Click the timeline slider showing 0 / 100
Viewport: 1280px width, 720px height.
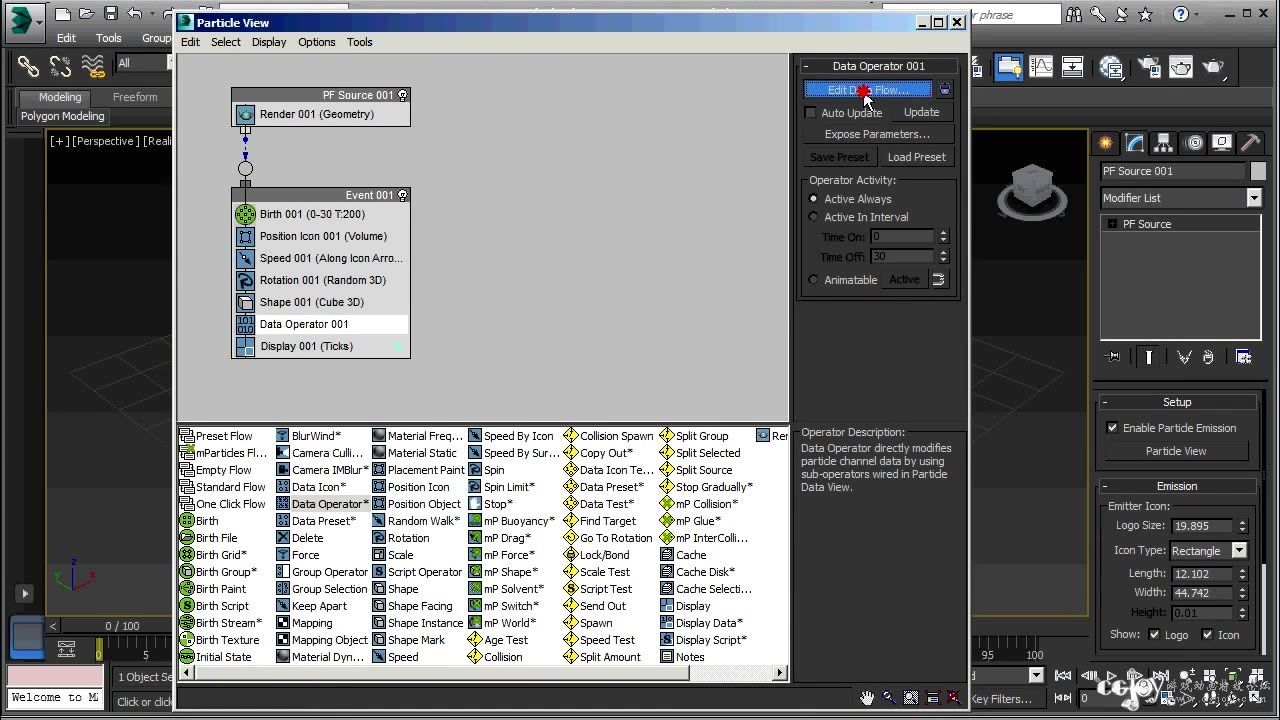point(124,626)
